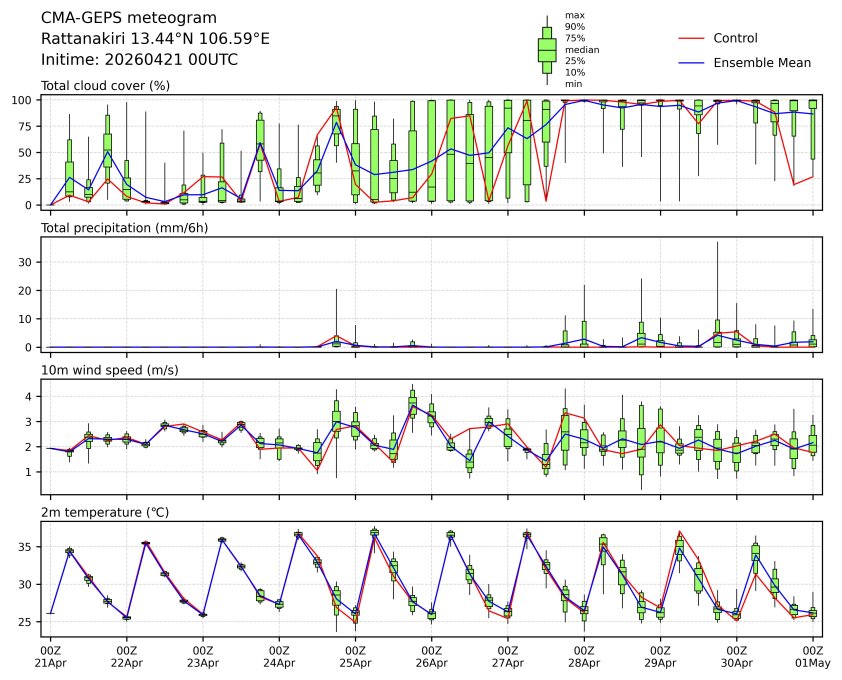Viewport: 842px width, 680px height.
Task: Click the blue Ensemble Mean legend line
Action: [x=693, y=63]
